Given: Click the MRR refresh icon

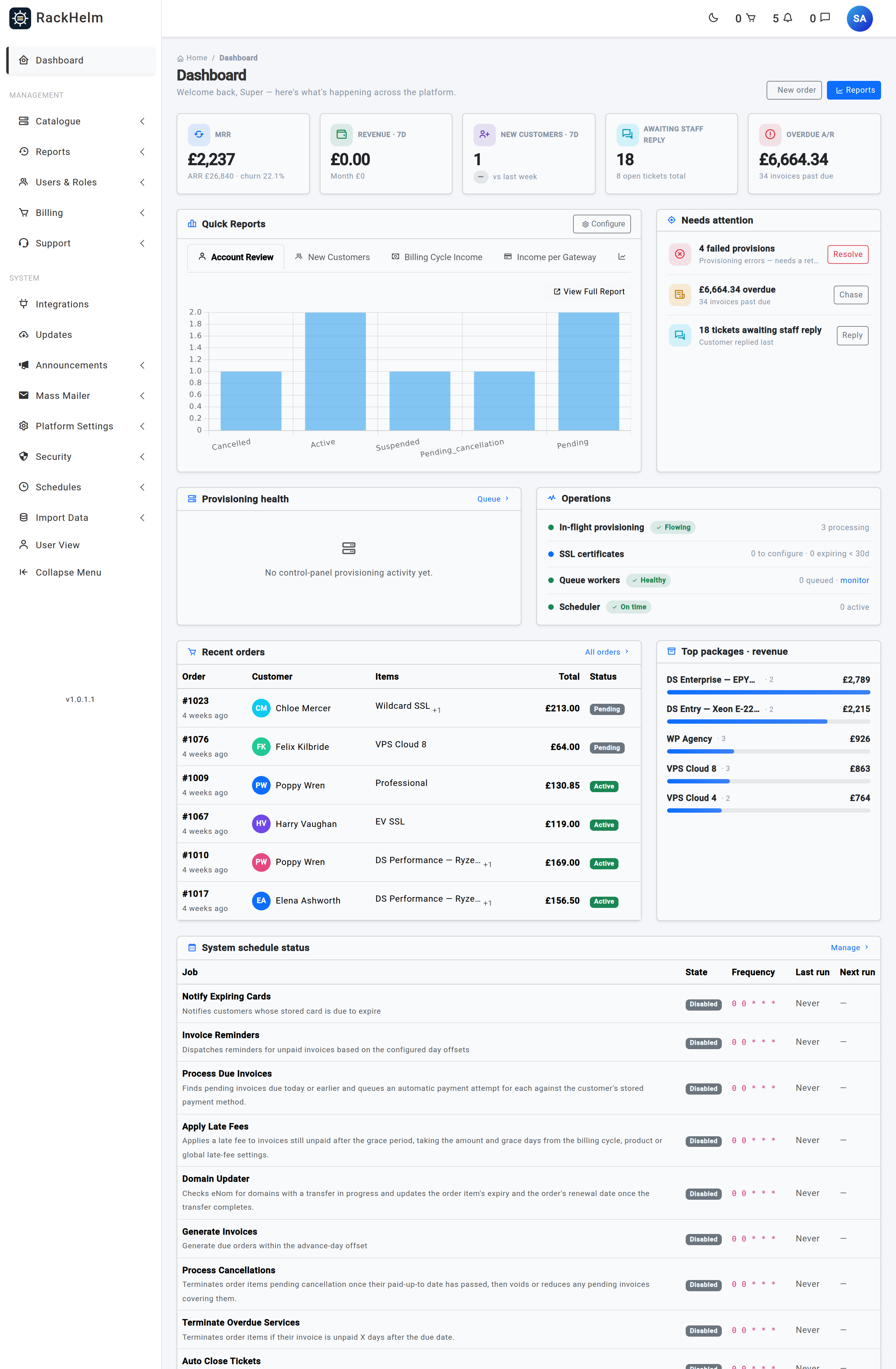Looking at the screenshot, I should pos(198,134).
